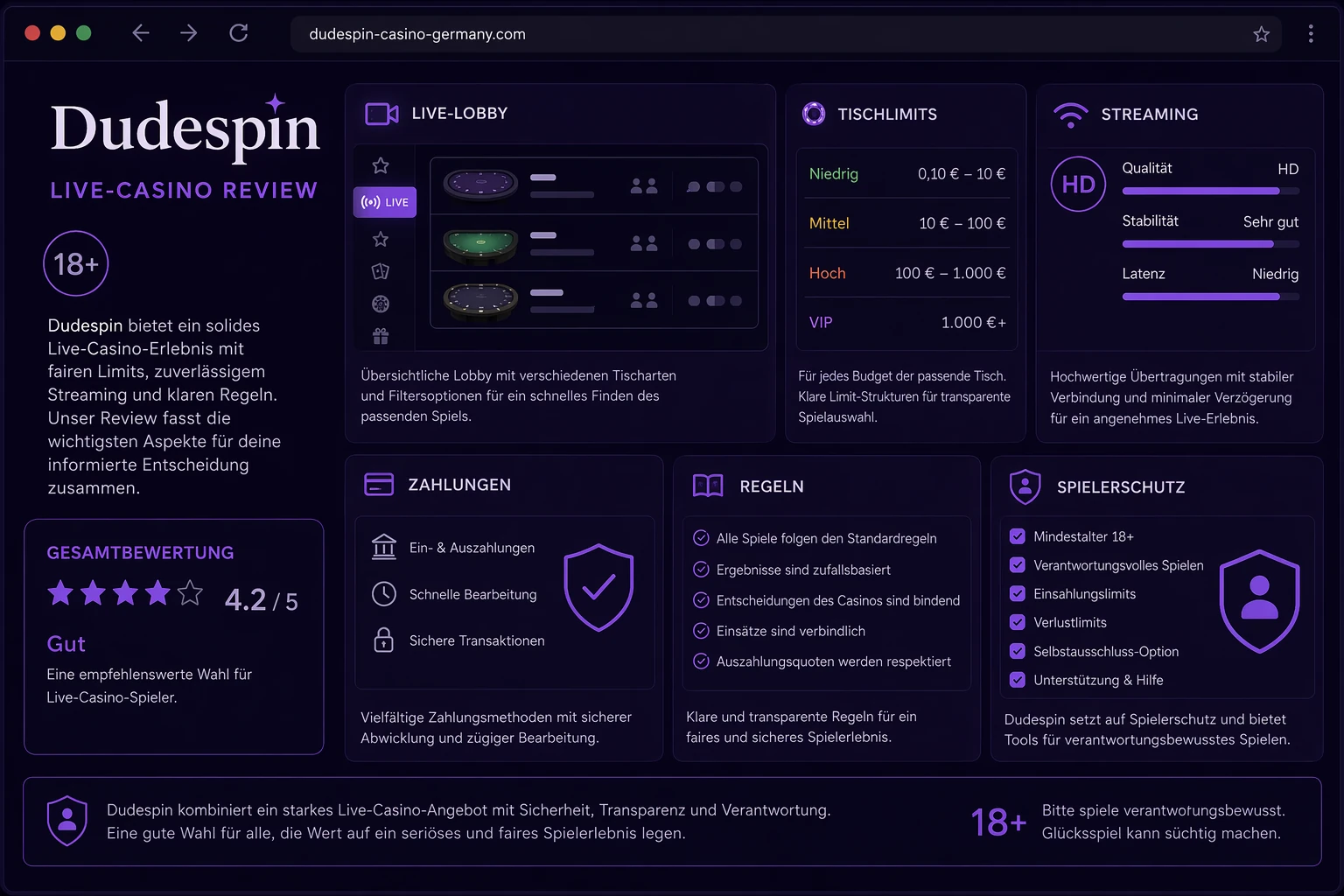Toggle the check for Entscheidungen des Casinos sind bindend
The image size is (1344, 896).
click(701, 599)
